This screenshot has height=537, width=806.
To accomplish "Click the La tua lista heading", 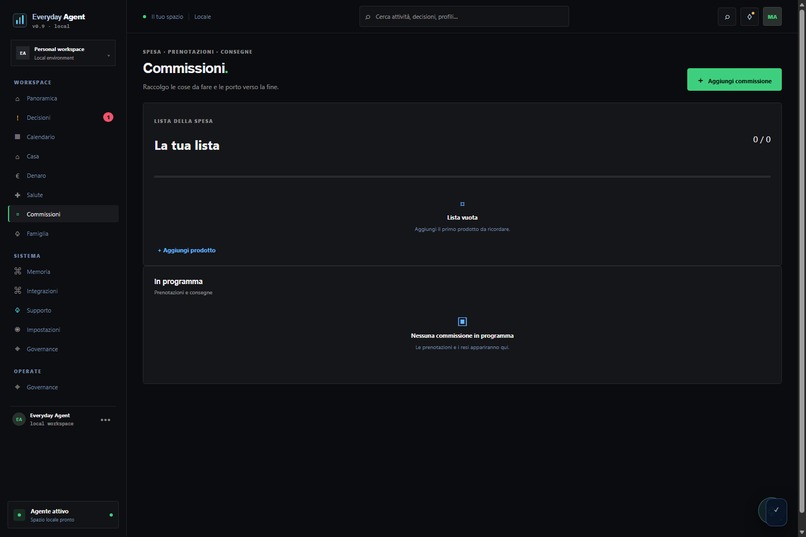I will click(187, 145).
